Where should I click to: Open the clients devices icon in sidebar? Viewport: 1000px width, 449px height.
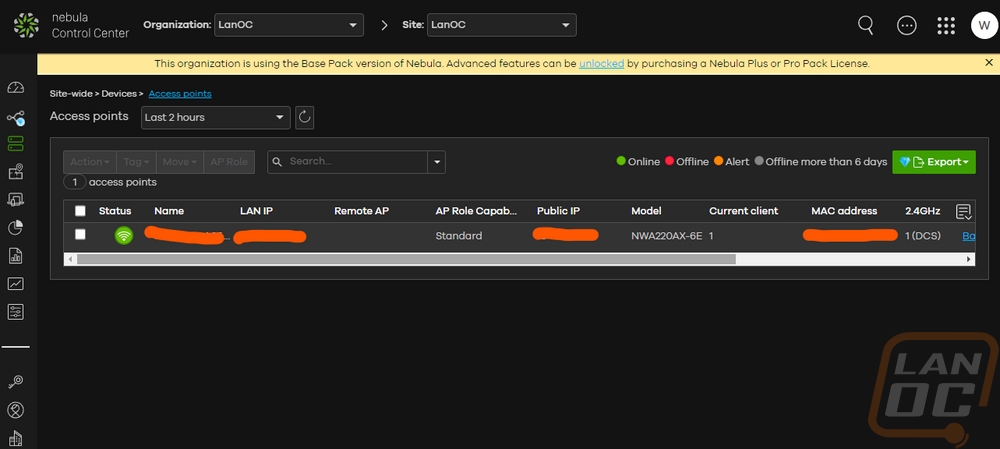(x=15, y=200)
